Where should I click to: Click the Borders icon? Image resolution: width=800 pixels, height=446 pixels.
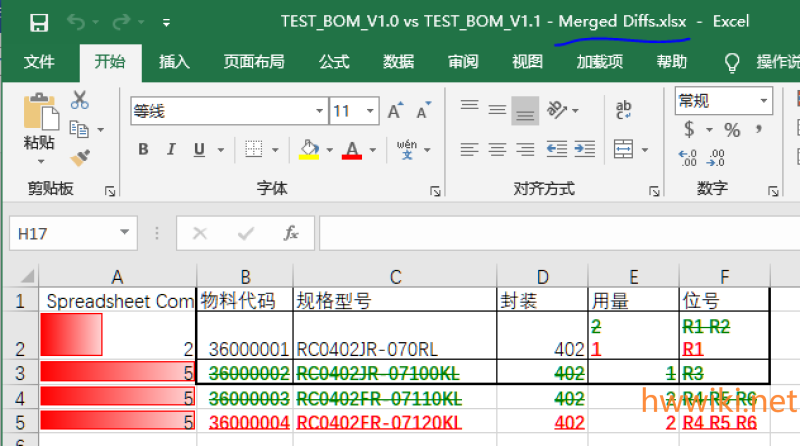pyautogui.click(x=254, y=150)
